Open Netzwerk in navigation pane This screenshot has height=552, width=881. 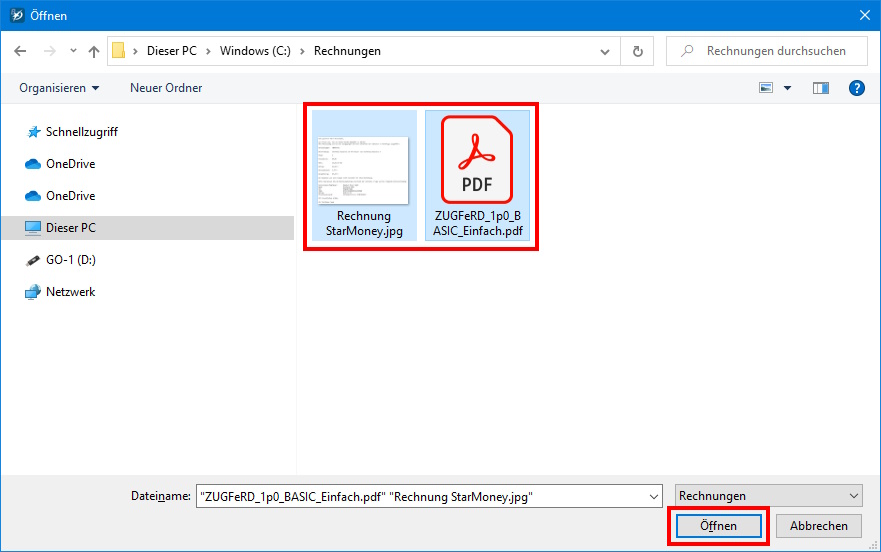[70, 292]
